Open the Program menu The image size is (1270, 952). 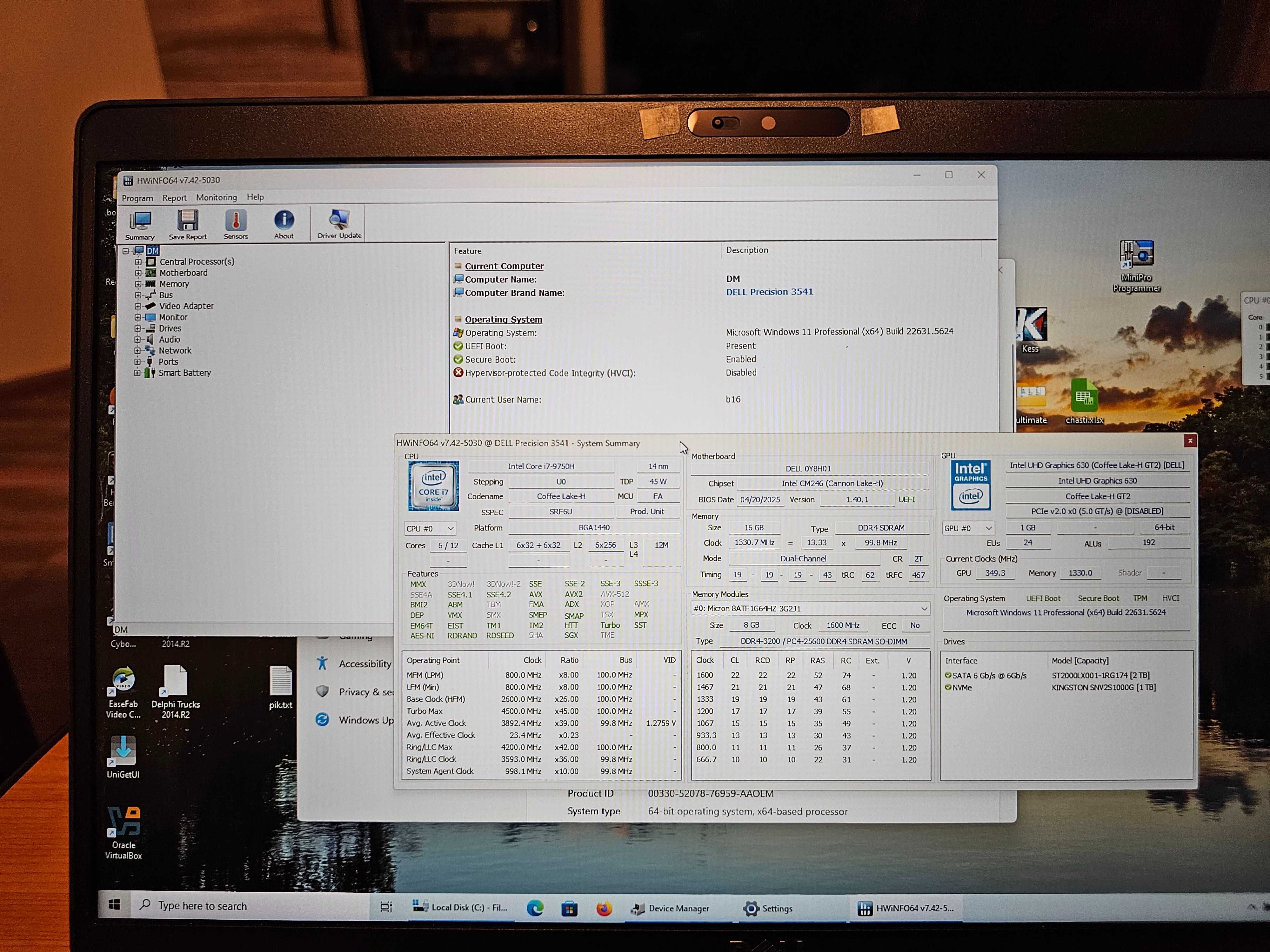[137, 198]
